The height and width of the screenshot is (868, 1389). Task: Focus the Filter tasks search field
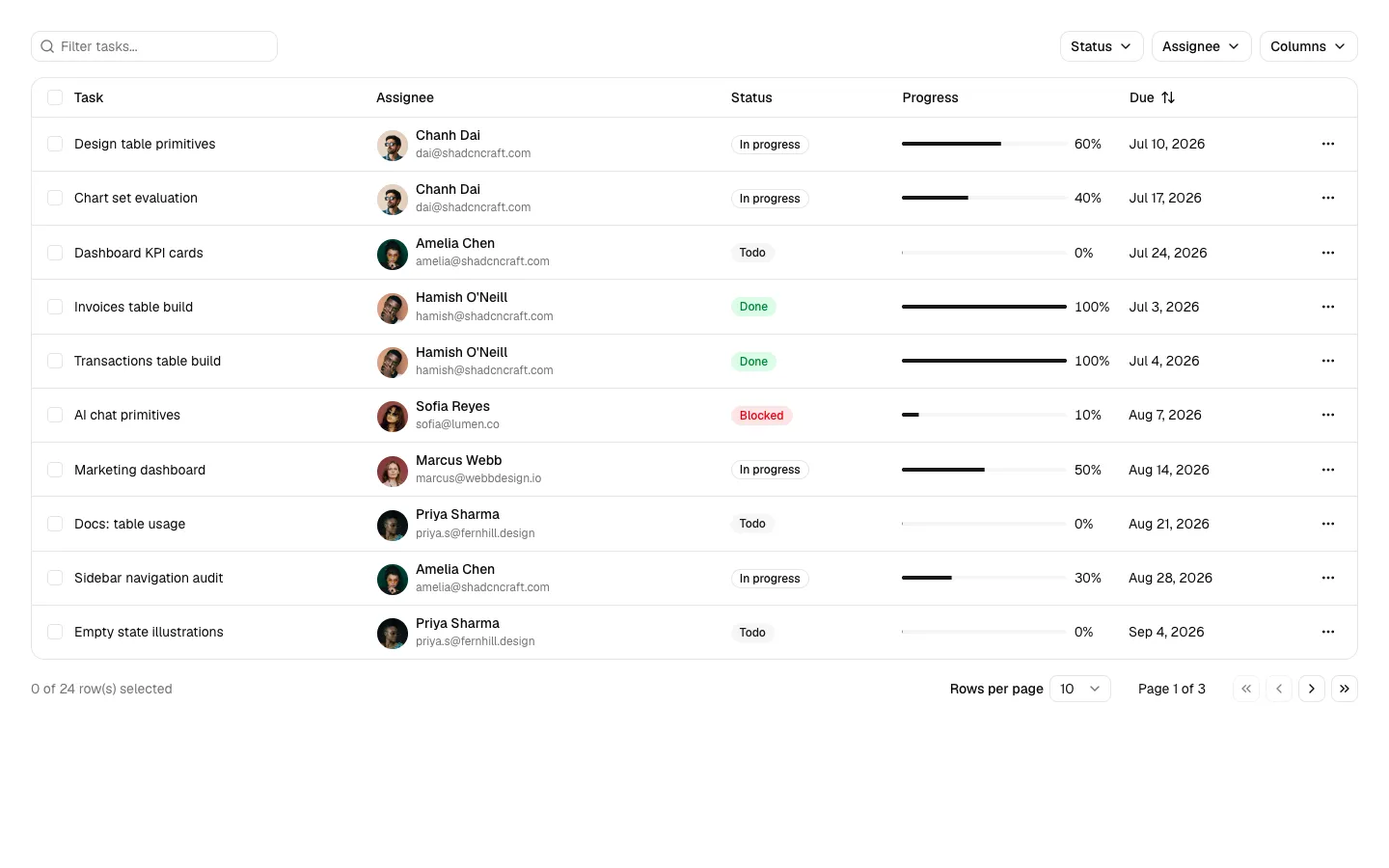[154, 46]
